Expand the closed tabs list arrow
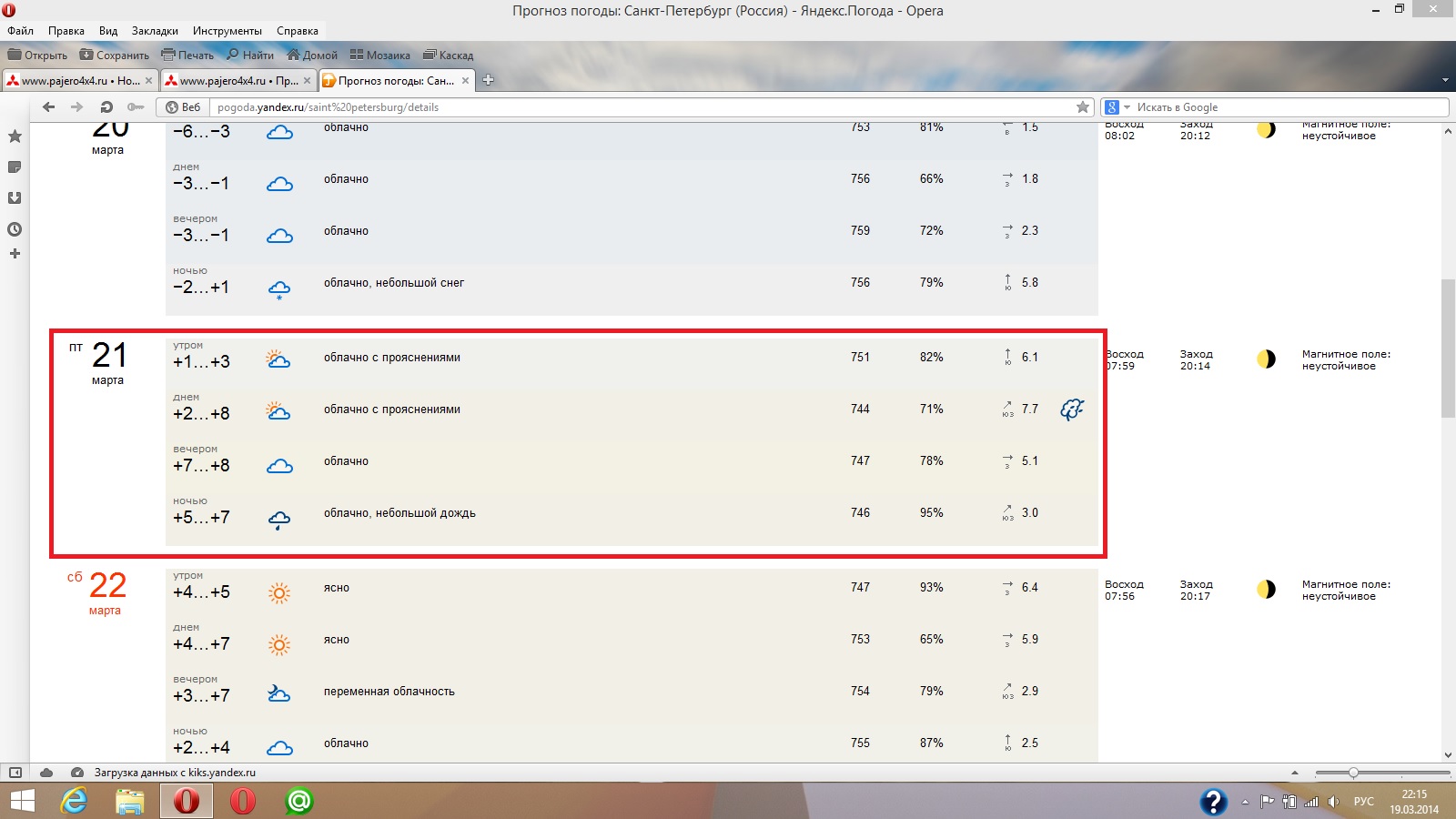Viewport: 1456px width, 819px height. pyautogui.click(x=1445, y=80)
